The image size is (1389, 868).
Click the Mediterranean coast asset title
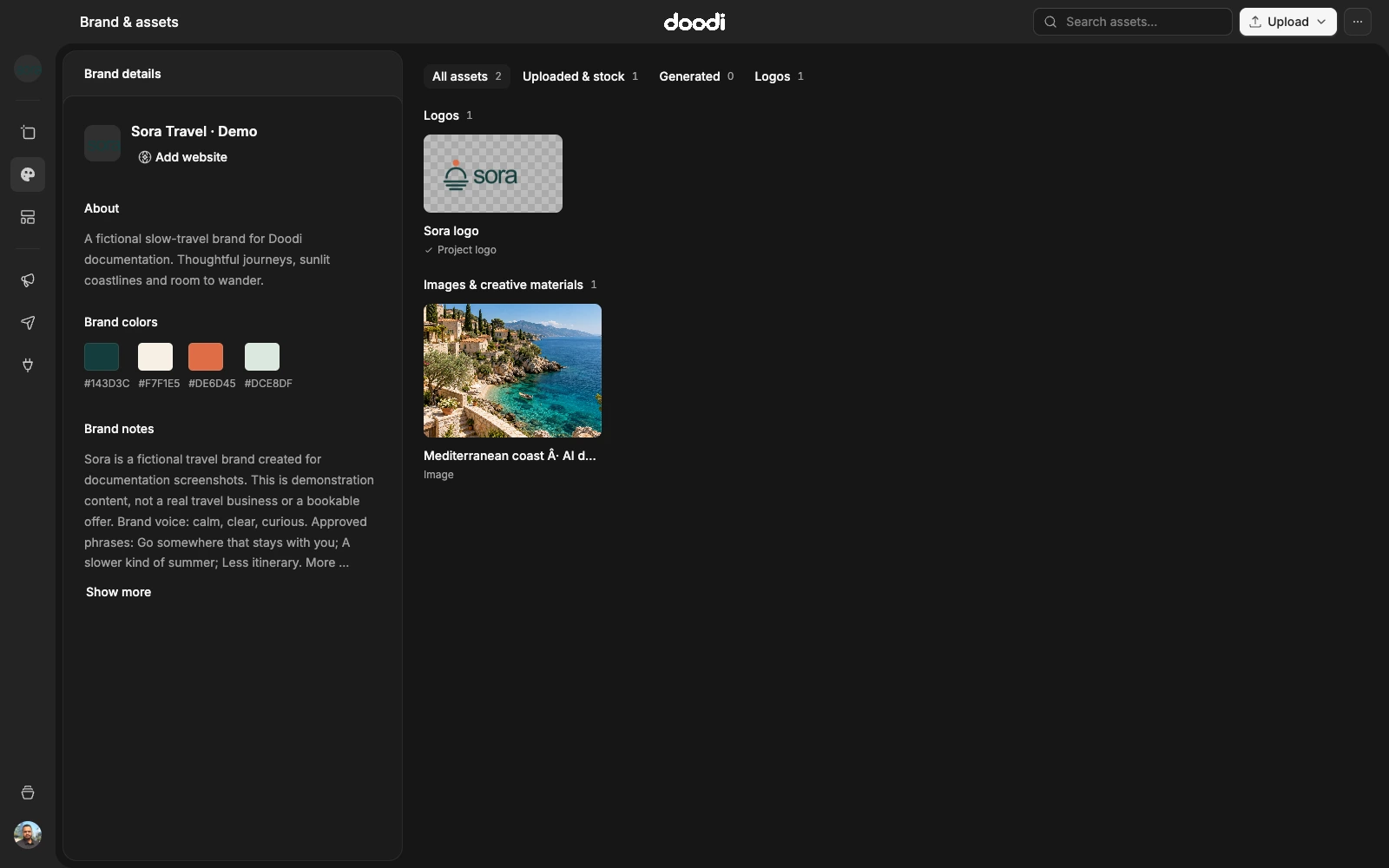[x=510, y=456]
